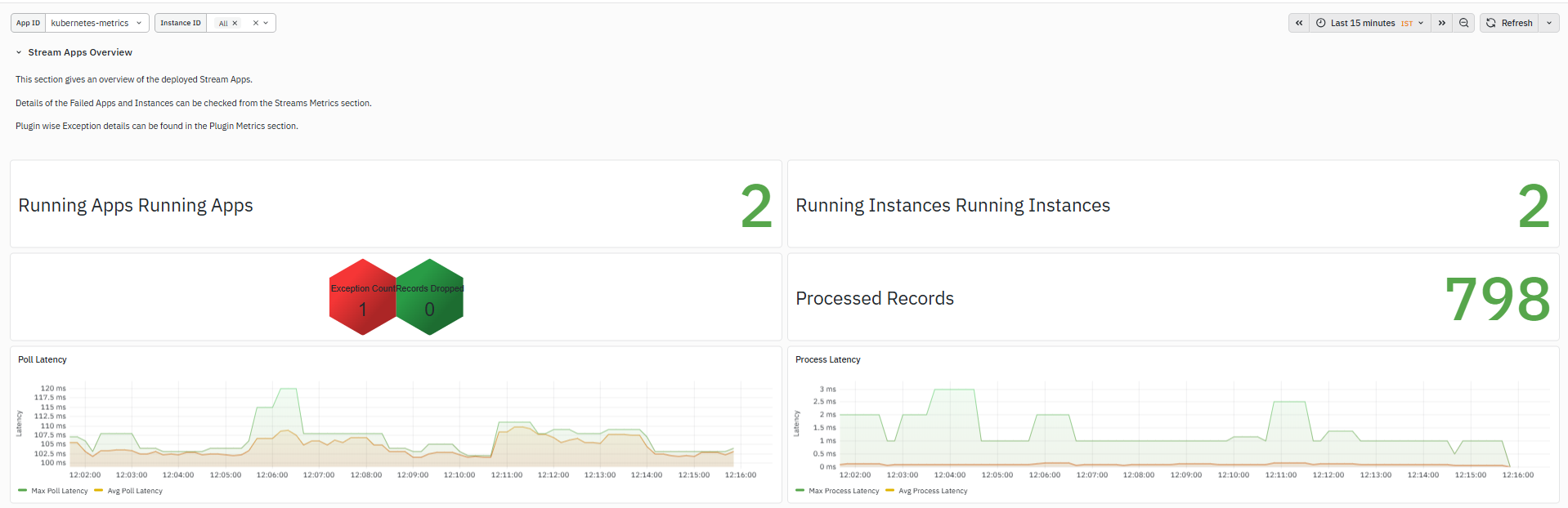Click the green Records Dropped hexagon

[x=430, y=297]
